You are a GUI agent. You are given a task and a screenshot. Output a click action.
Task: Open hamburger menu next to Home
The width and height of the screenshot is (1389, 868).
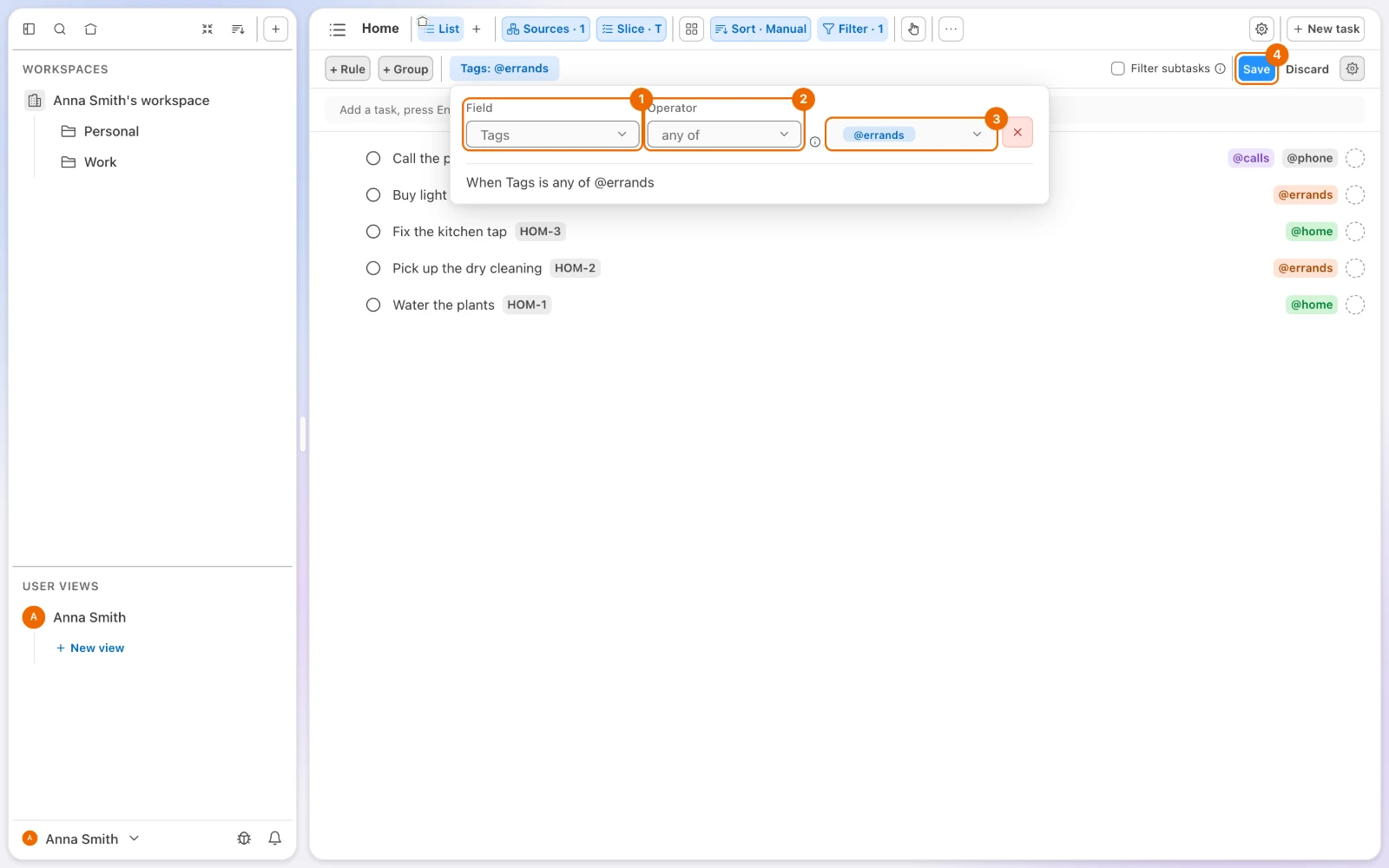tap(338, 30)
